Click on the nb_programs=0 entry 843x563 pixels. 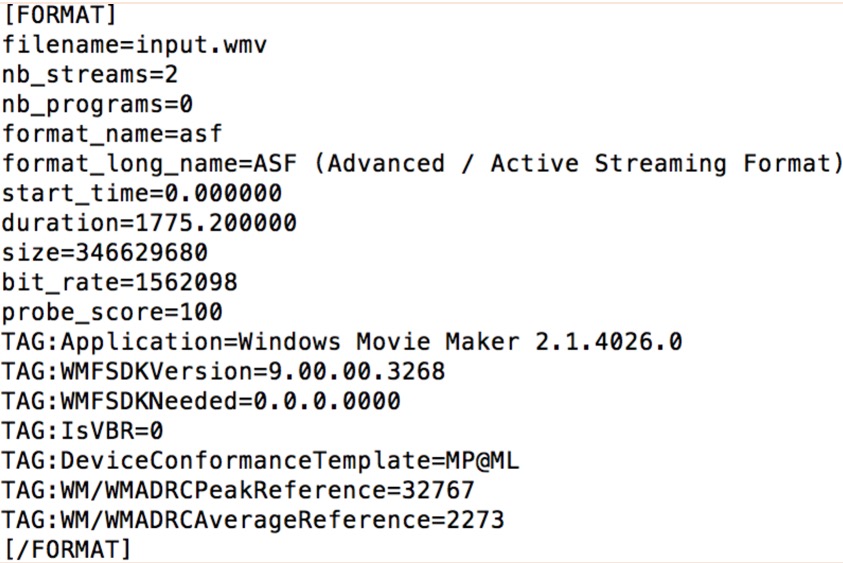97,104
